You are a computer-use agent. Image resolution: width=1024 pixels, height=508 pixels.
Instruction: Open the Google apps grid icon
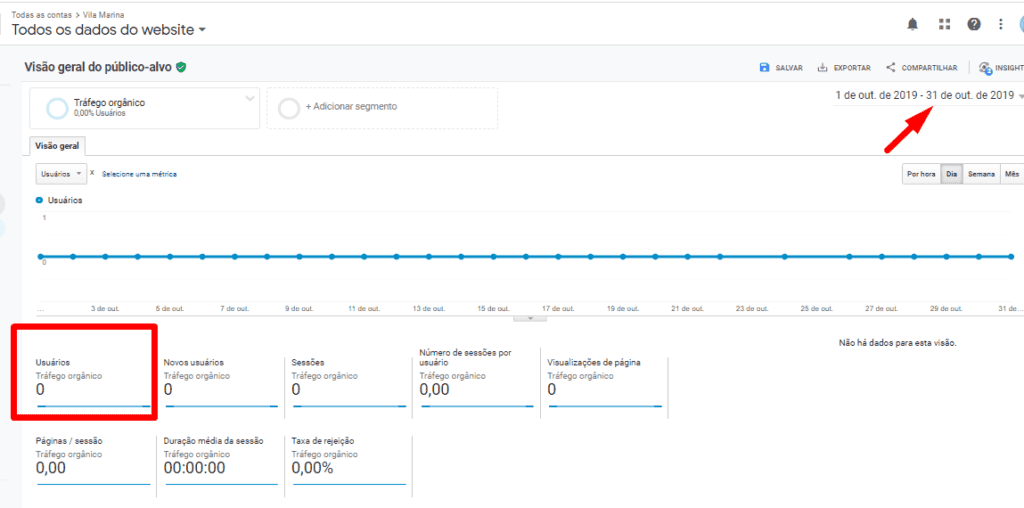pyautogui.click(x=944, y=24)
